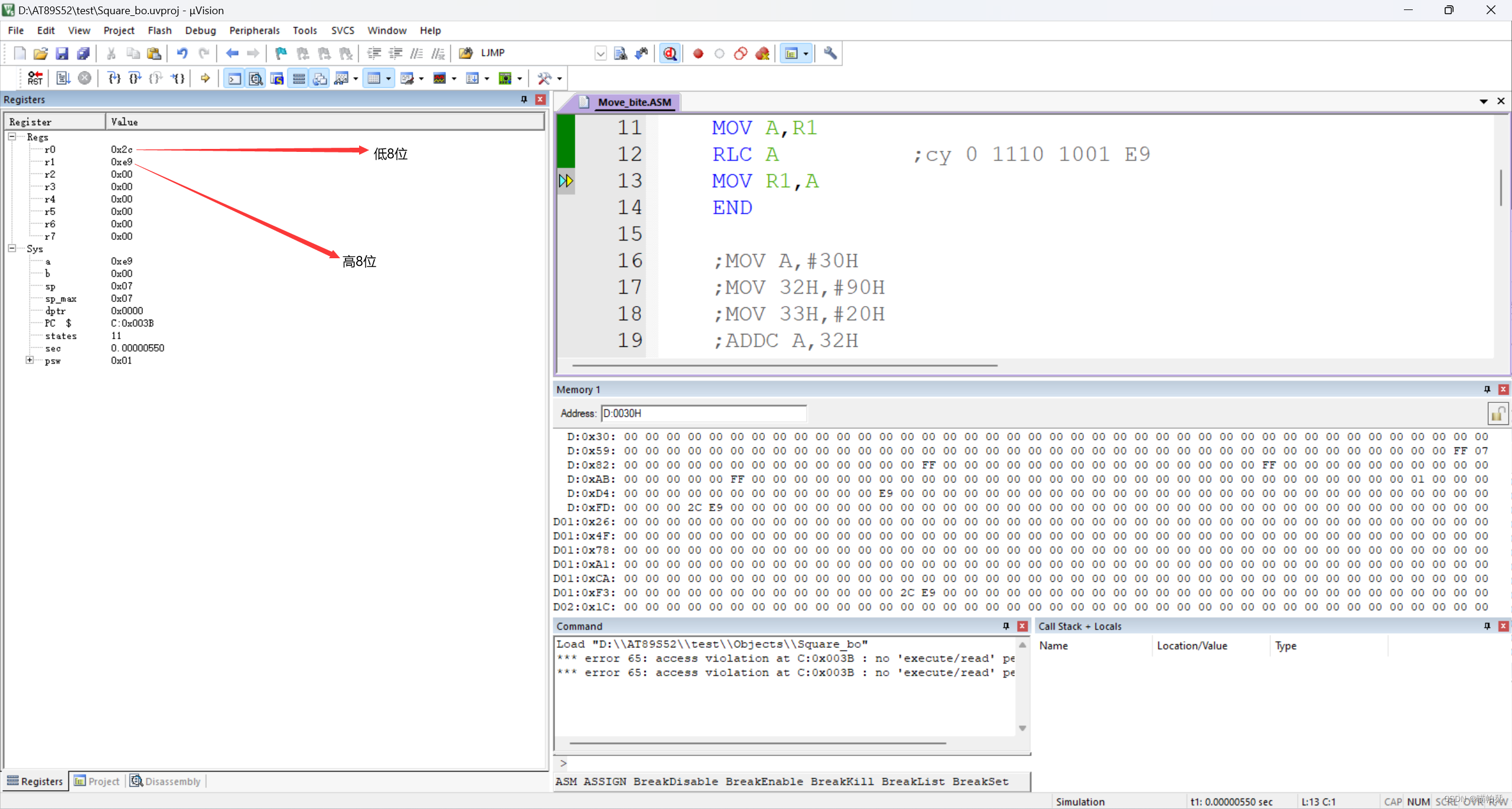Click Start/Stop Debug Session icon
The image size is (1512, 809).
point(670,54)
